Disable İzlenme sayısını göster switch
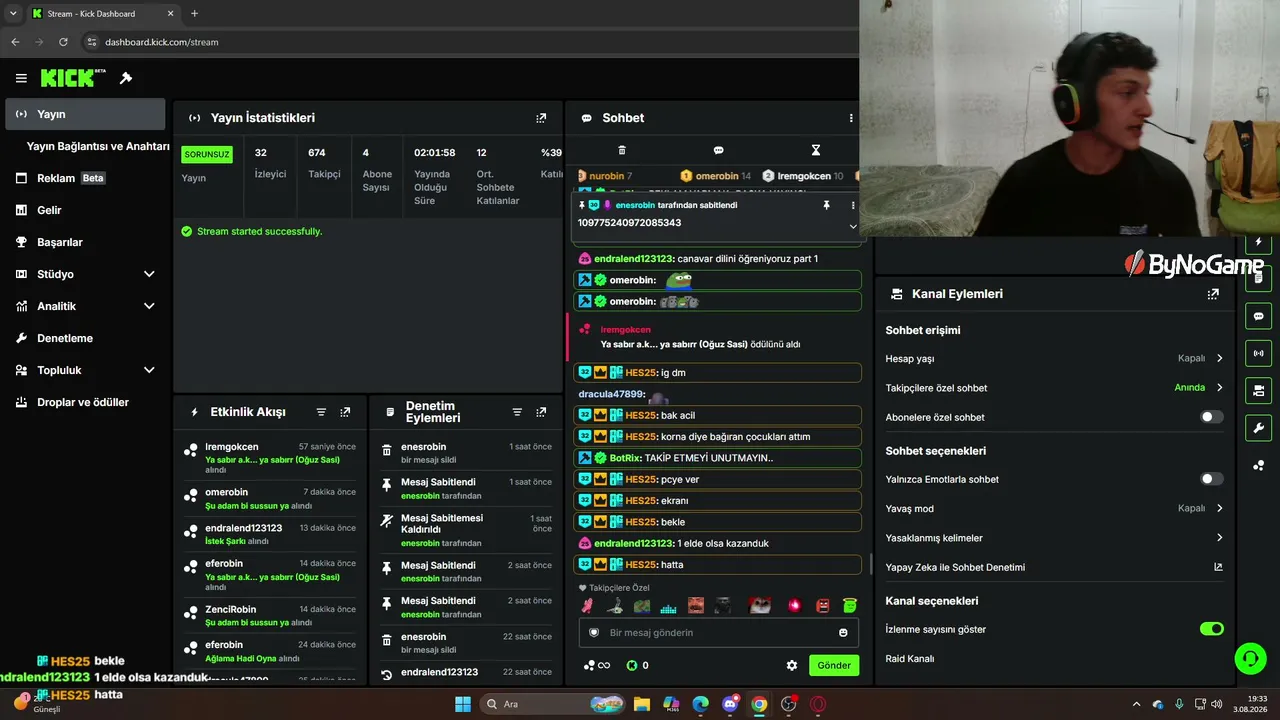This screenshot has width=1280, height=720. pos(1211,629)
